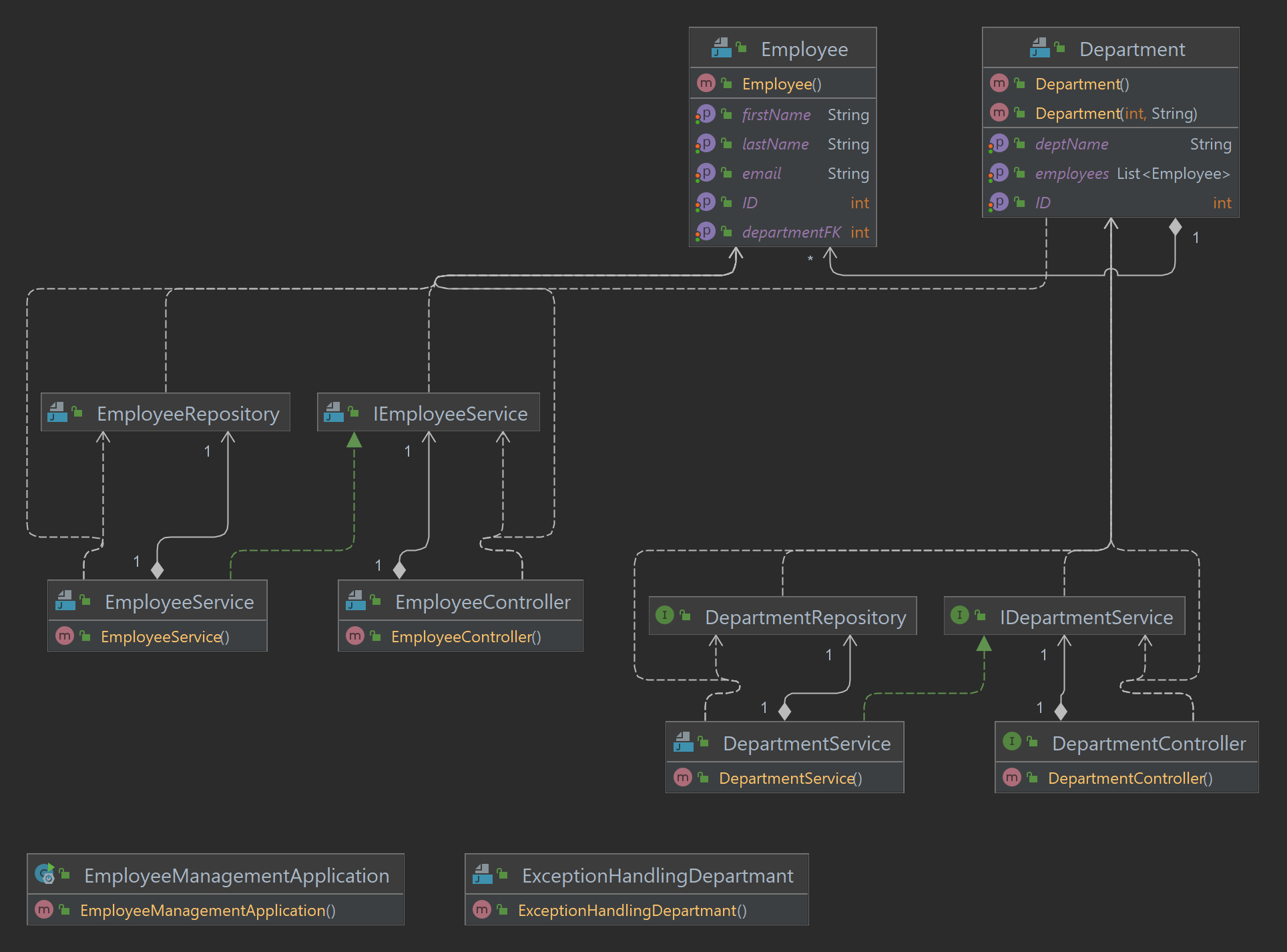Click the Department(int, String) constructor
Image resolution: width=1287 pixels, height=952 pixels.
[x=1115, y=113]
